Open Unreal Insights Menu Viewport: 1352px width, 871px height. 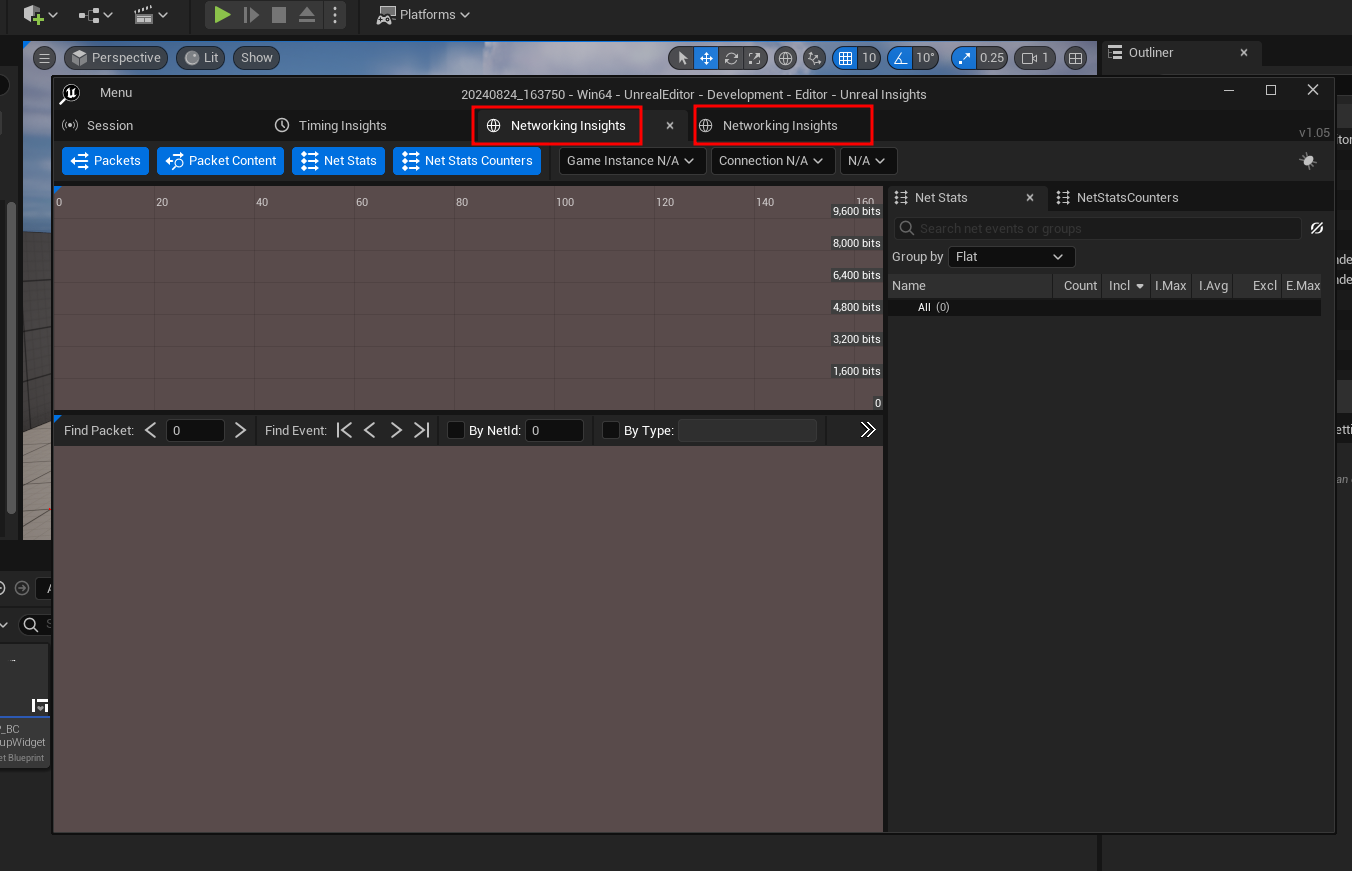[x=116, y=93]
